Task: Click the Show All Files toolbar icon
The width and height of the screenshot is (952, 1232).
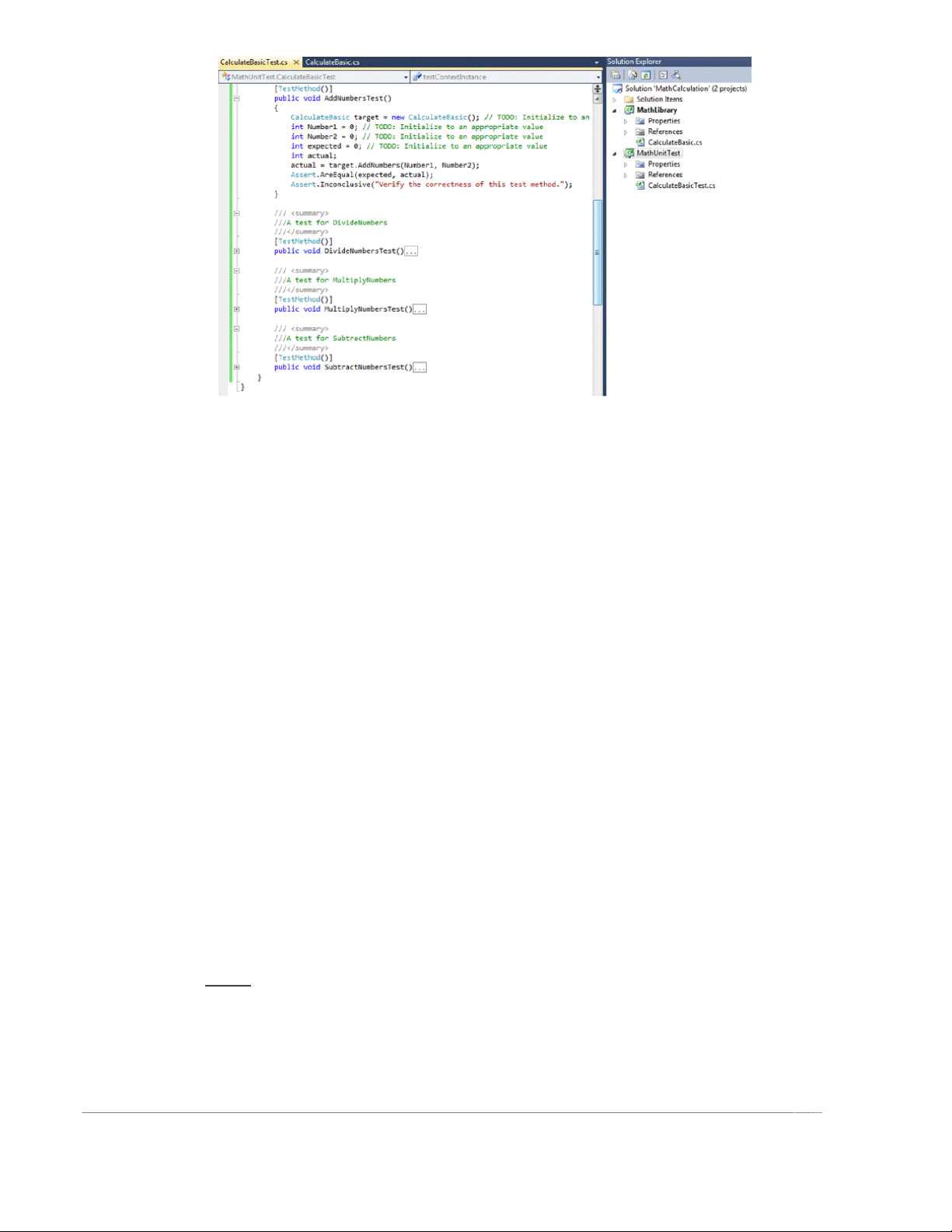Action: pos(633,75)
